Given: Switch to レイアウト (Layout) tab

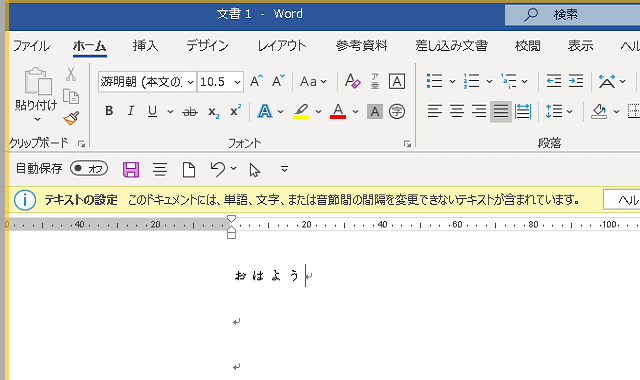Looking at the screenshot, I should tap(282, 46).
